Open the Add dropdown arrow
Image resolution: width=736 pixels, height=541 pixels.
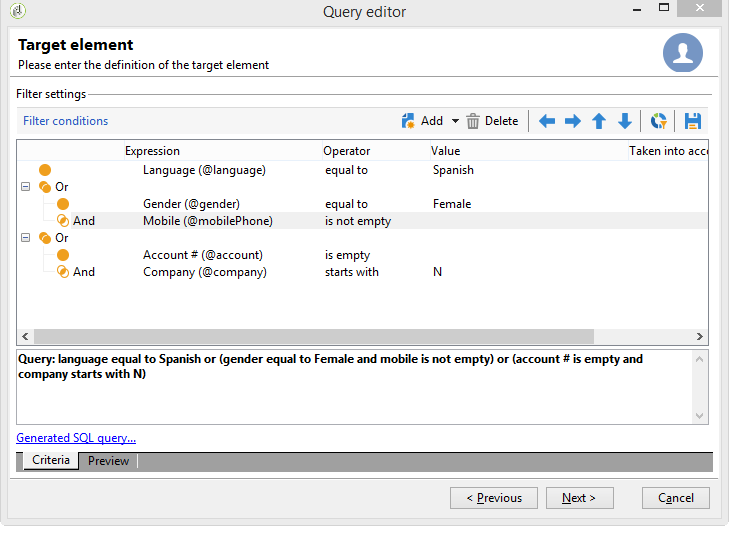(x=455, y=121)
